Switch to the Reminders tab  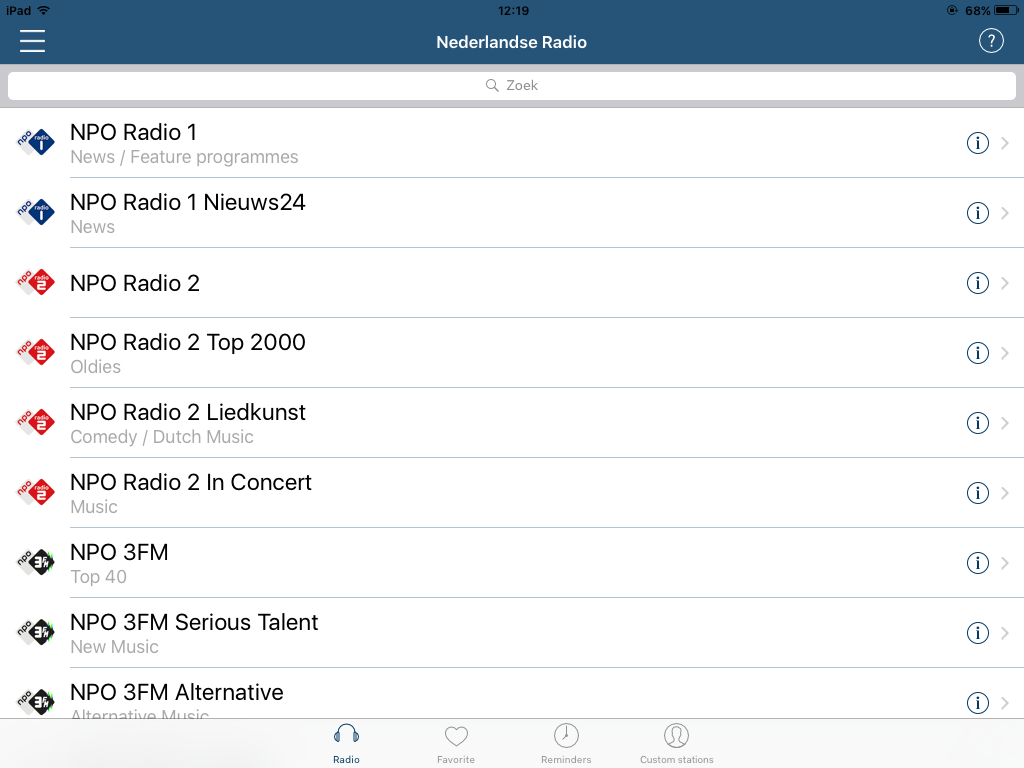[566, 744]
